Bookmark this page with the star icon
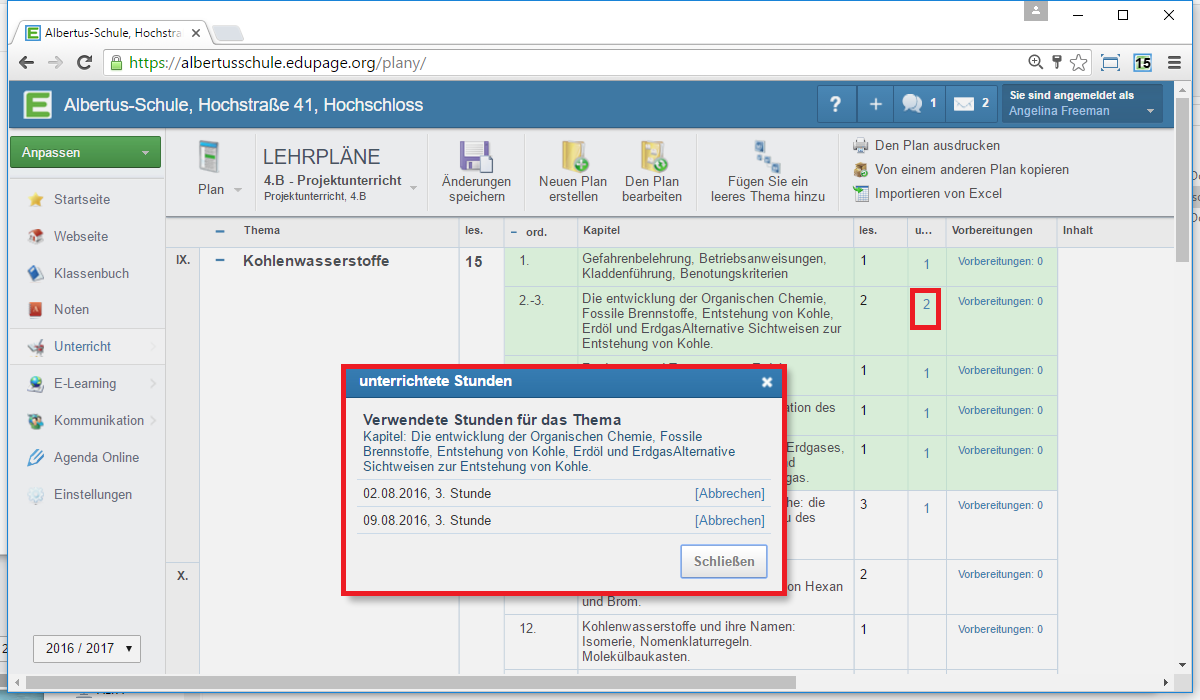The height and width of the screenshot is (700, 1200). click(x=1078, y=63)
